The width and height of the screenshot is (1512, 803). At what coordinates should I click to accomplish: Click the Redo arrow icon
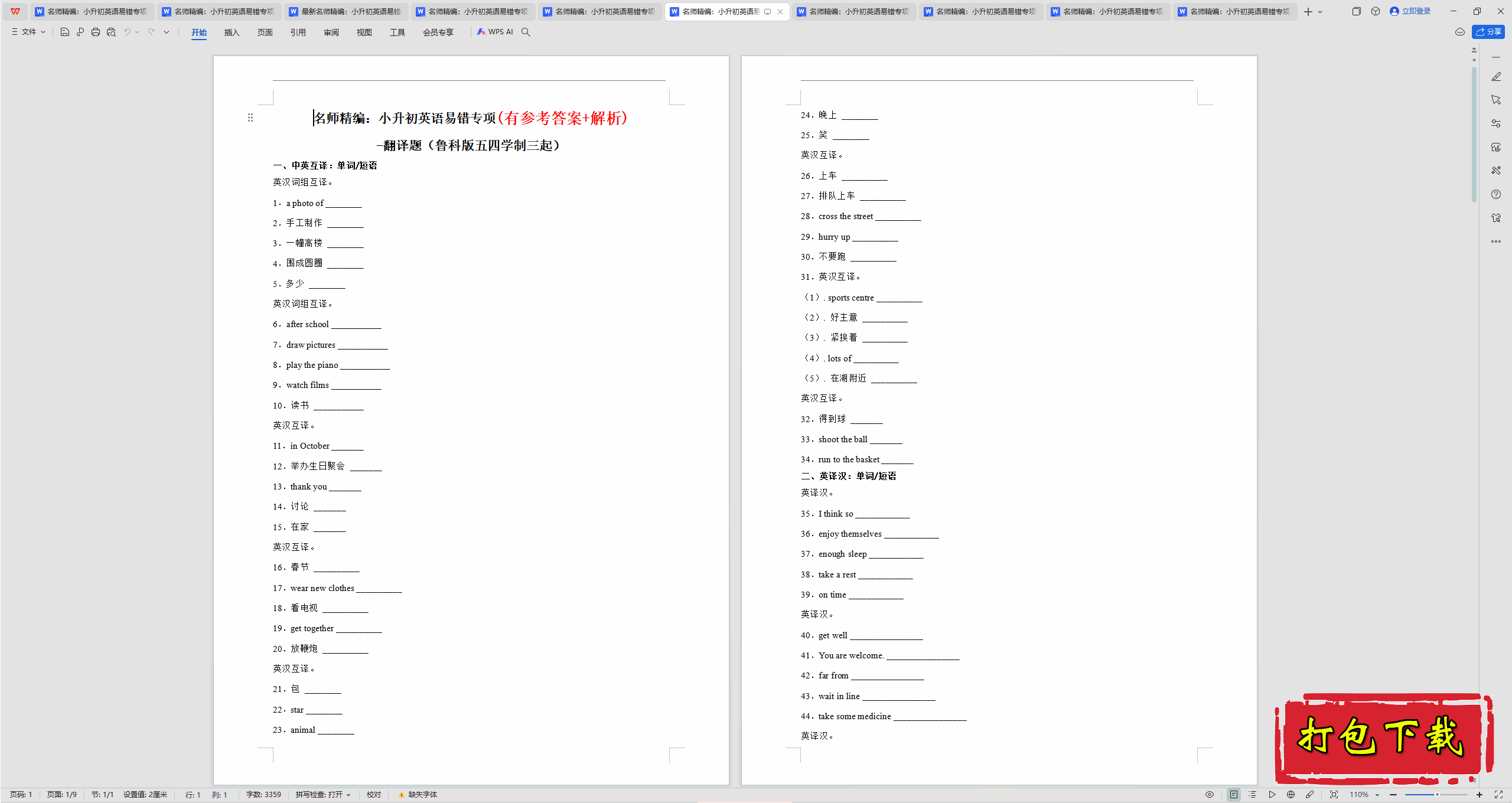click(x=151, y=32)
